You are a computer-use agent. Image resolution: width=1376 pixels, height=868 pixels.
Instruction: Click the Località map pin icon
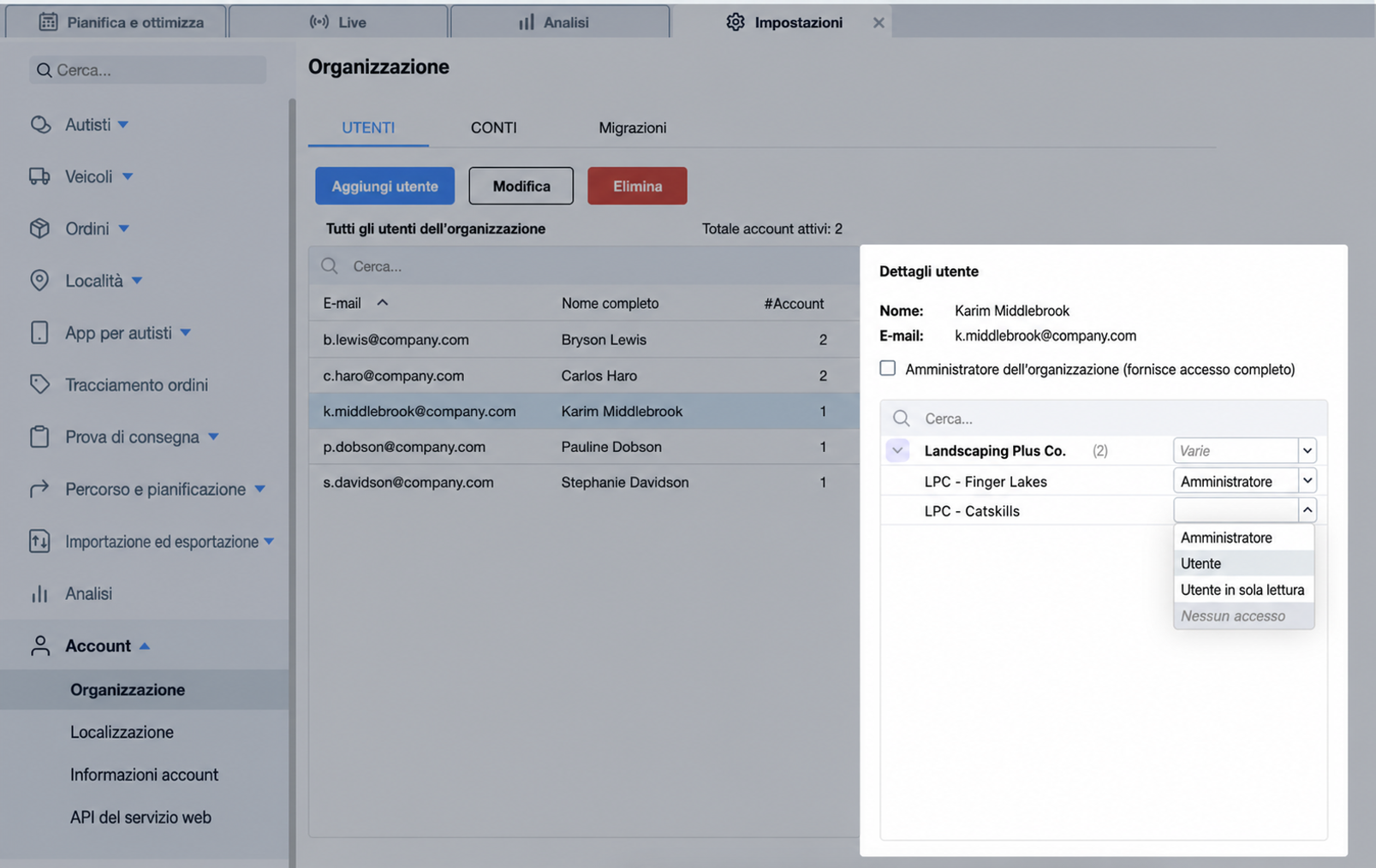(39, 281)
